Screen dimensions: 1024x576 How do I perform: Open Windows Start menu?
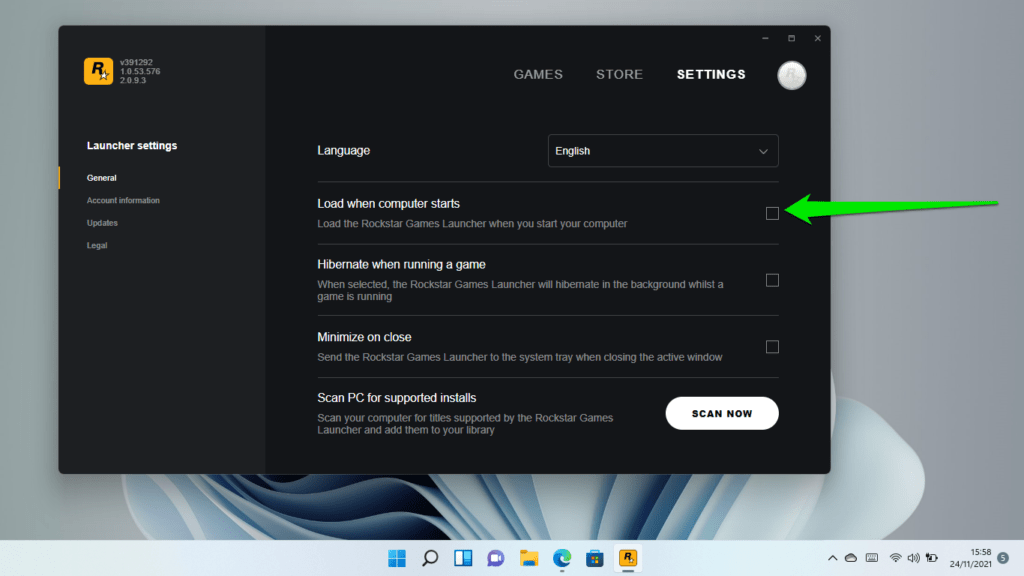396,558
